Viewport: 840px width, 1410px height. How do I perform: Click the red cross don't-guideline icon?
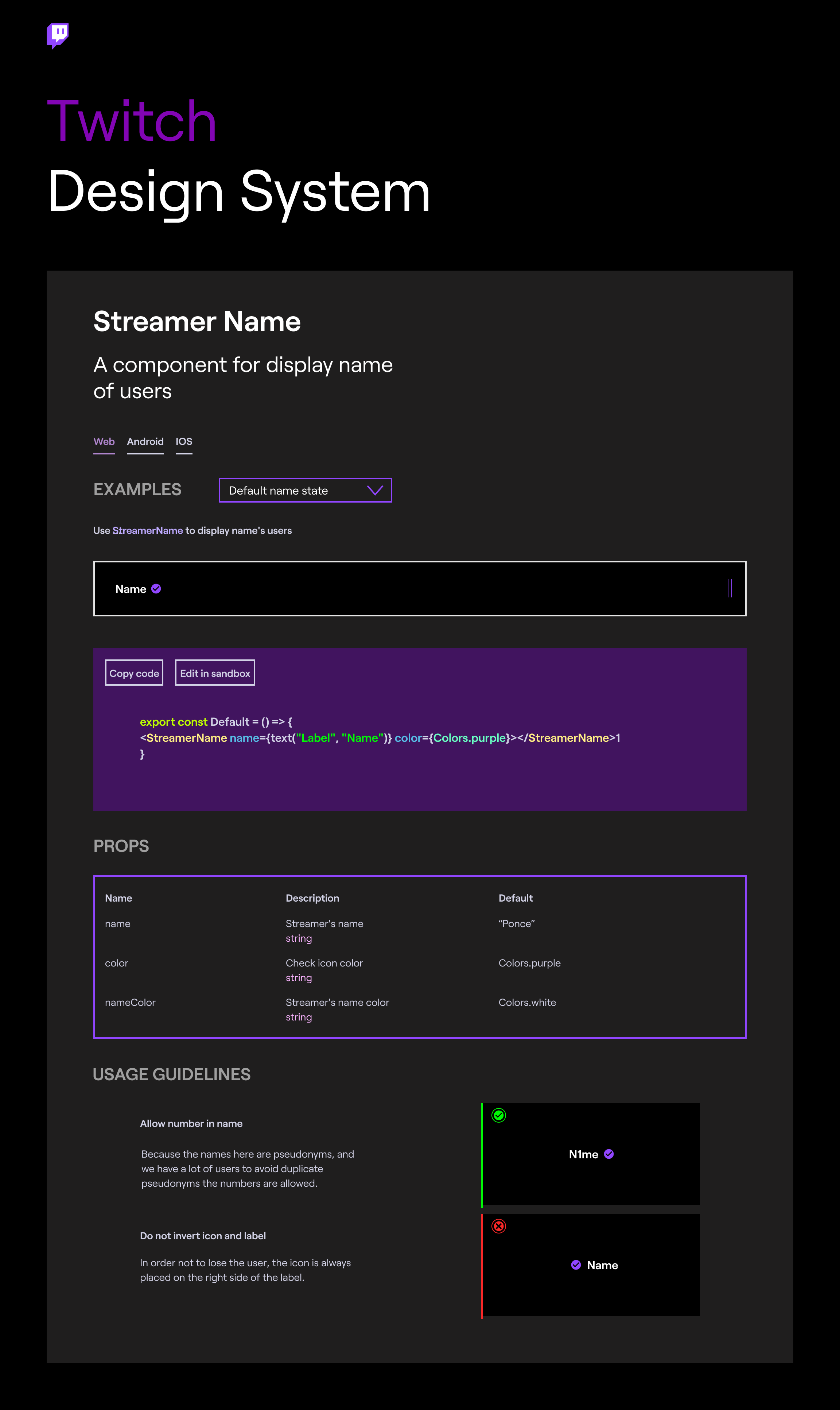point(499,1227)
